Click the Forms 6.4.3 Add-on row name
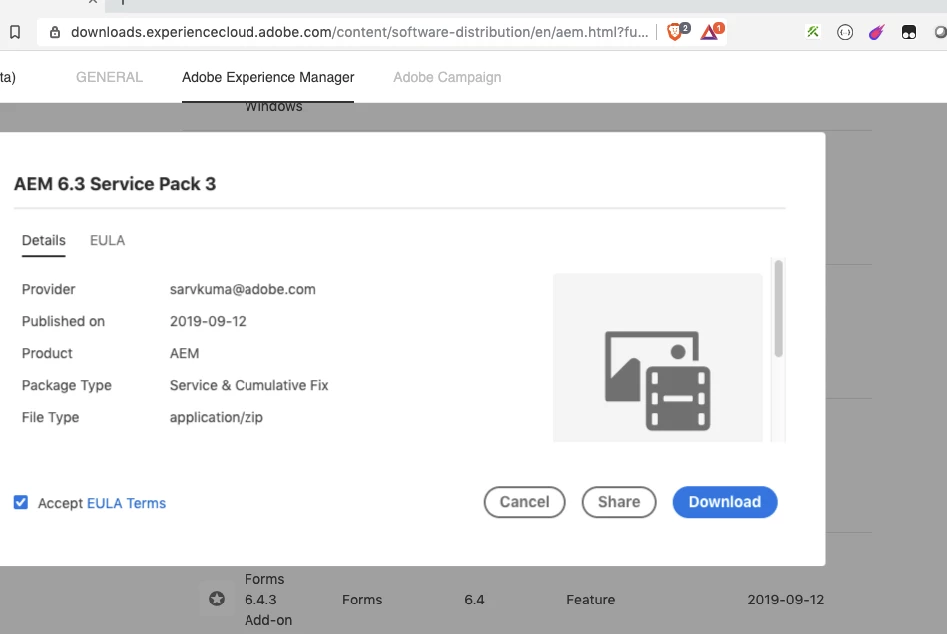The height and width of the screenshot is (634, 947). click(x=268, y=599)
